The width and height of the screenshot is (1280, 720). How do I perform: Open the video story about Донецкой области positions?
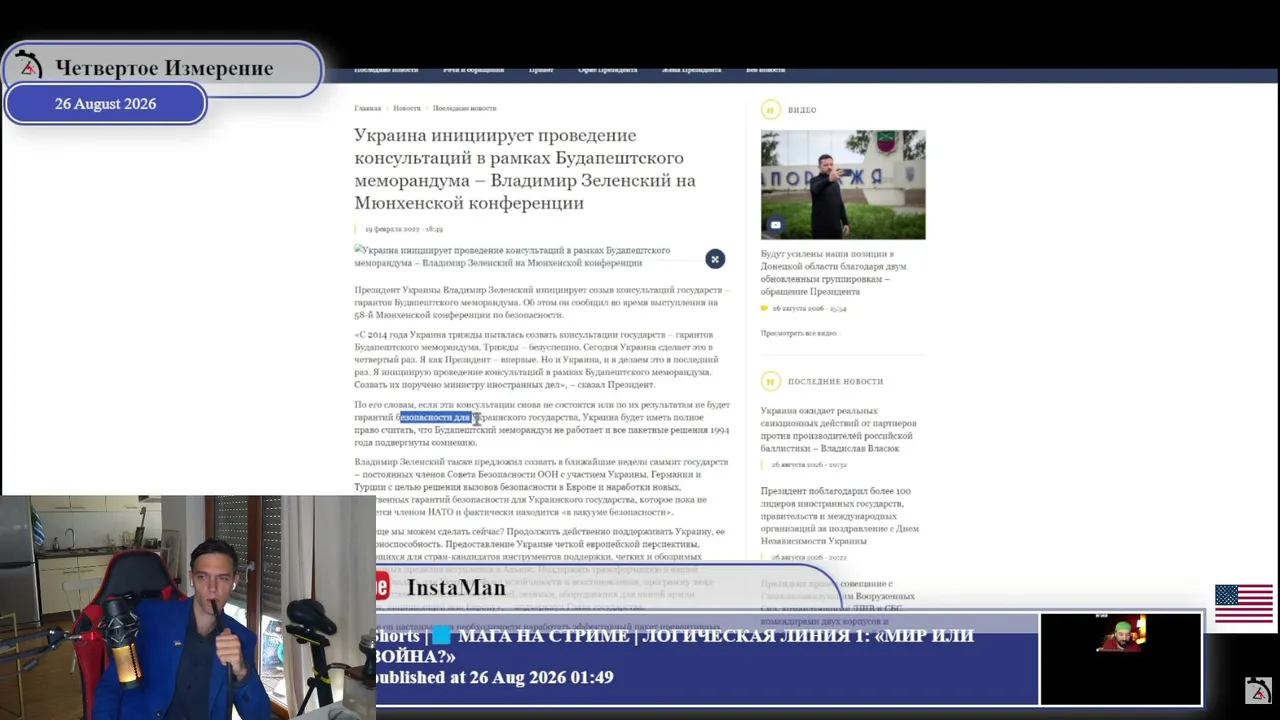point(835,273)
